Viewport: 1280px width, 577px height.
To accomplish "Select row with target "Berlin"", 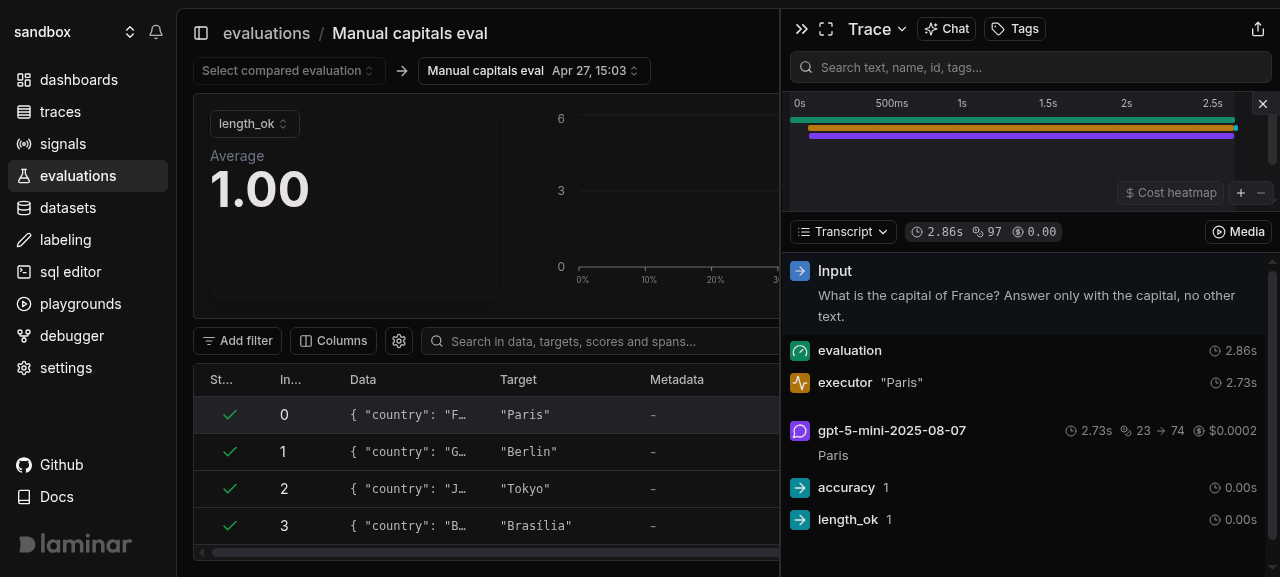I will pos(486,452).
